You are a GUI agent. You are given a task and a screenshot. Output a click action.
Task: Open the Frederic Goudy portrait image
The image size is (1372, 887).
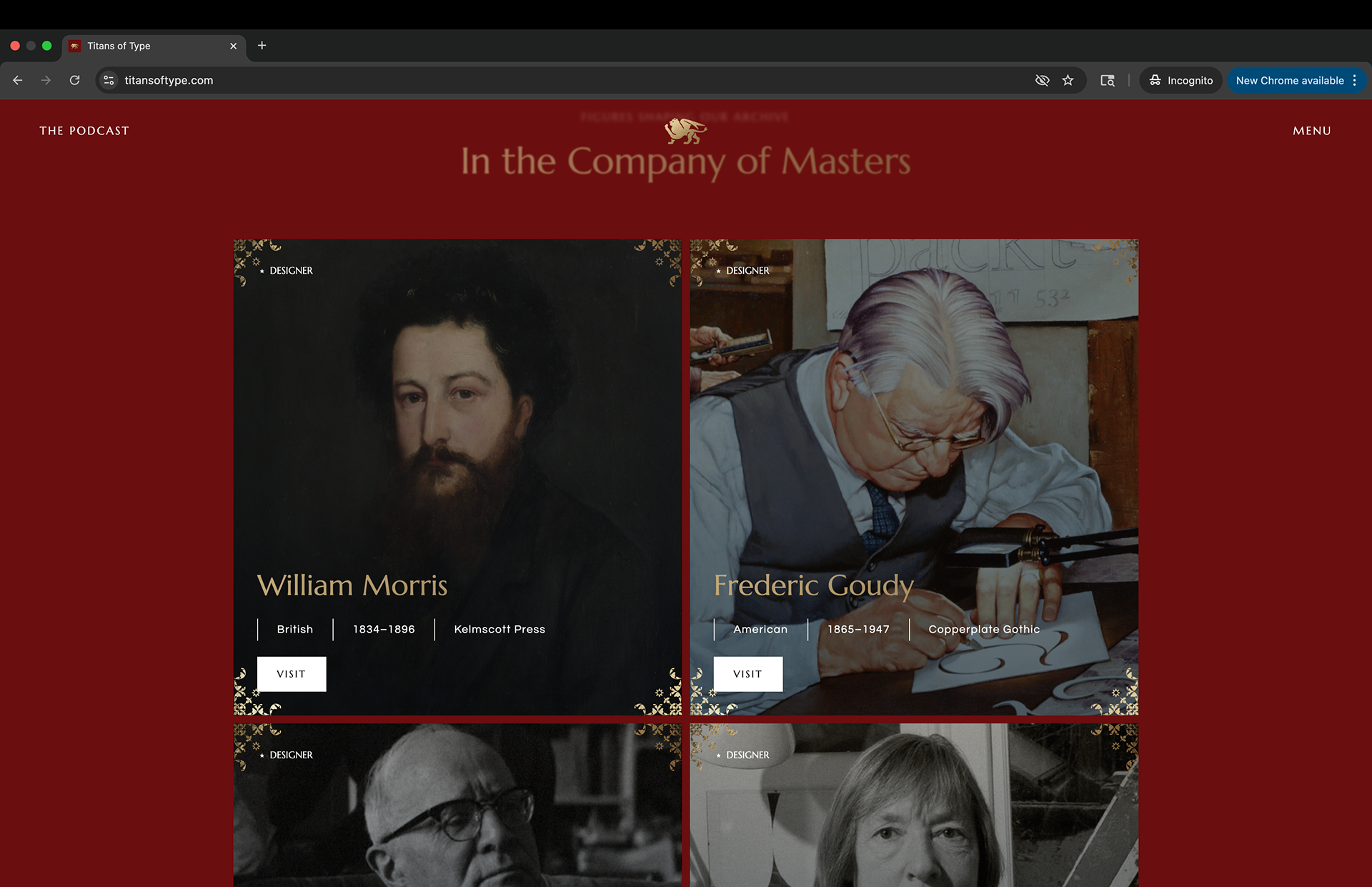[913, 429]
